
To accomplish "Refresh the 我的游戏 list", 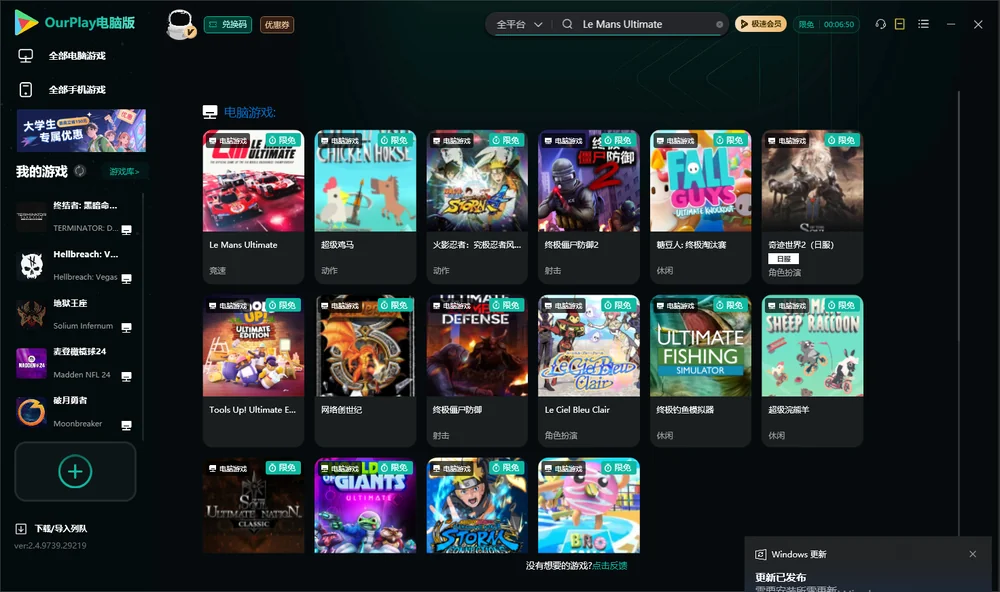I will (80, 171).
